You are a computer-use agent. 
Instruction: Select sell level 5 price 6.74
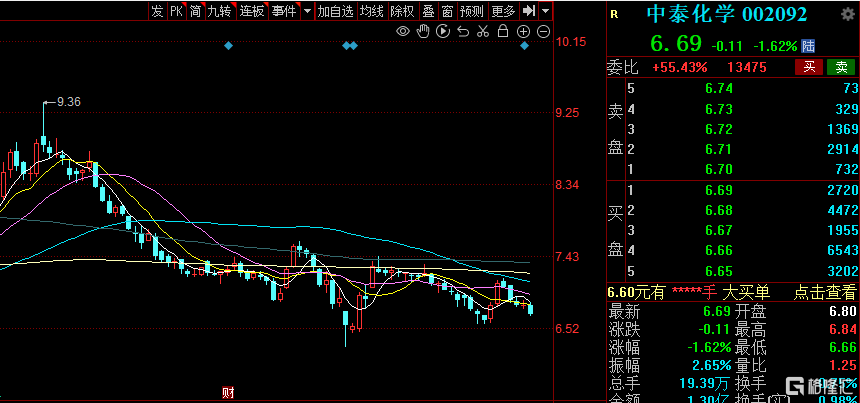[x=718, y=88]
